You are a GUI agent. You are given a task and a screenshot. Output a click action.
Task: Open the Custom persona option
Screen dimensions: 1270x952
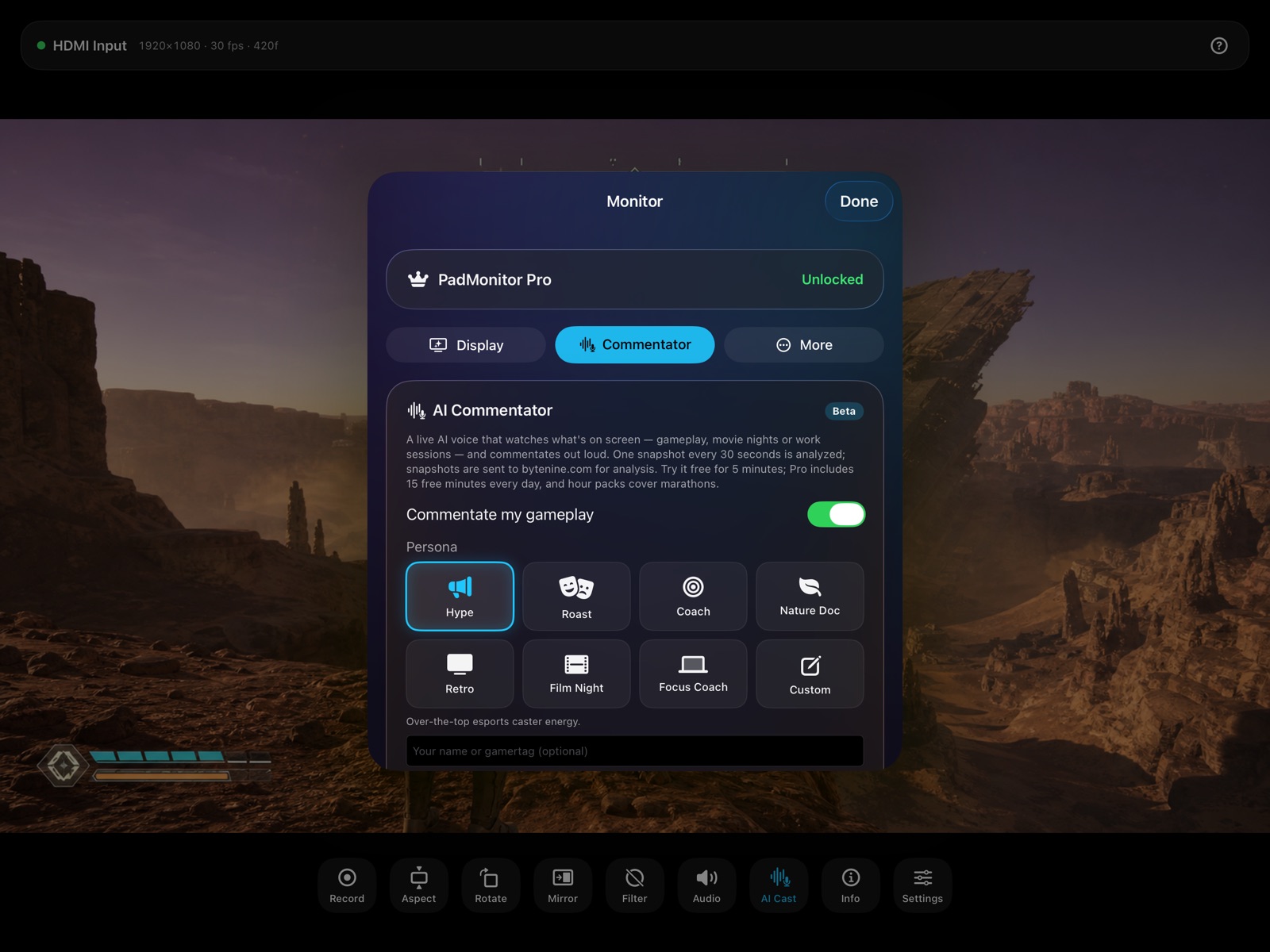click(x=810, y=674)
